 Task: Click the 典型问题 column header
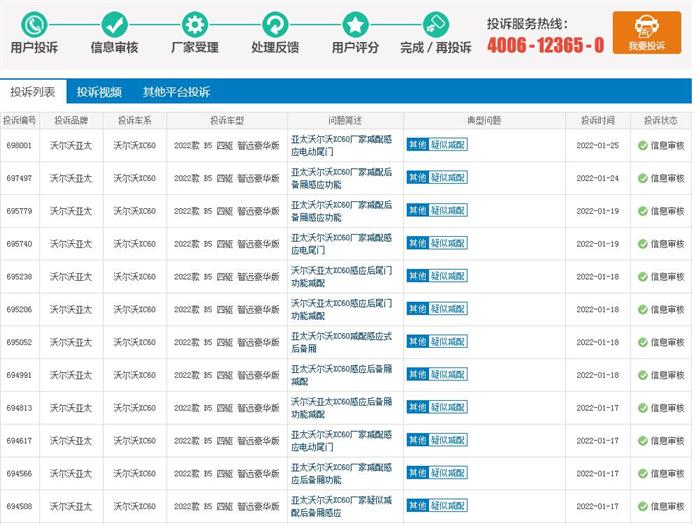click(484, 121)
